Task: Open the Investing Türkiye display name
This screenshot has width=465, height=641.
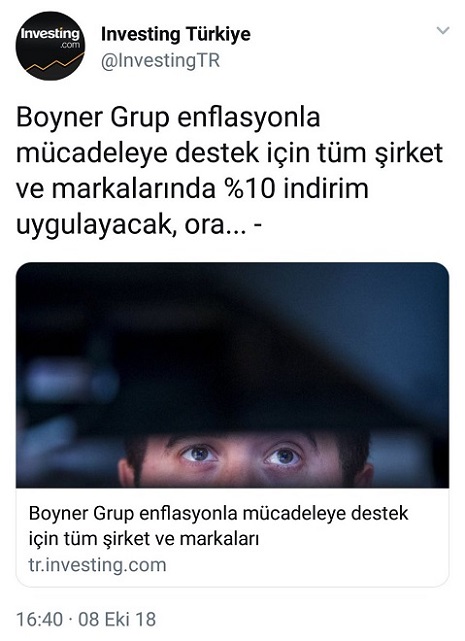Action: [175, 34]
